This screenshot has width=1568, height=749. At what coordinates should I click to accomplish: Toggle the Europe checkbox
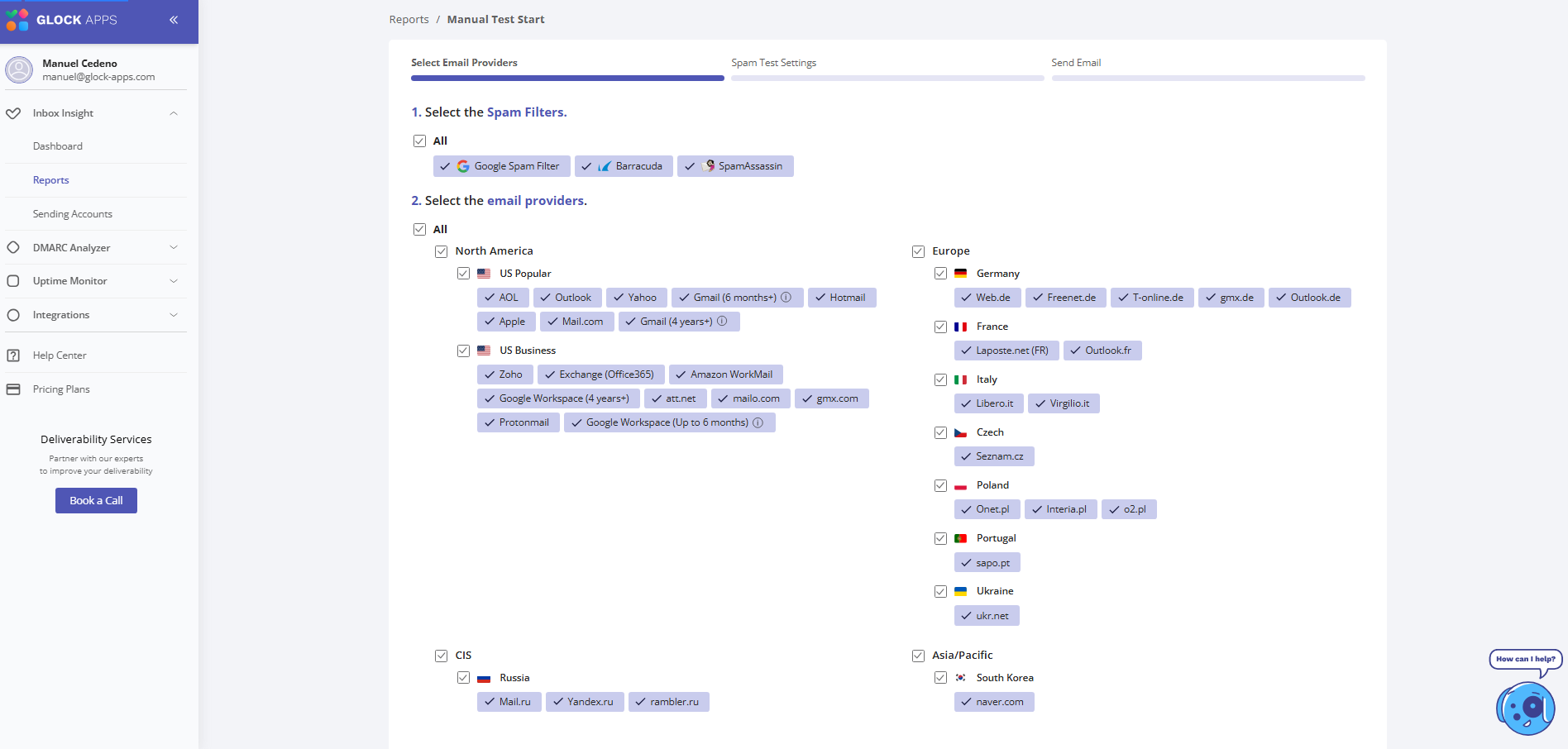click(918, 251)
